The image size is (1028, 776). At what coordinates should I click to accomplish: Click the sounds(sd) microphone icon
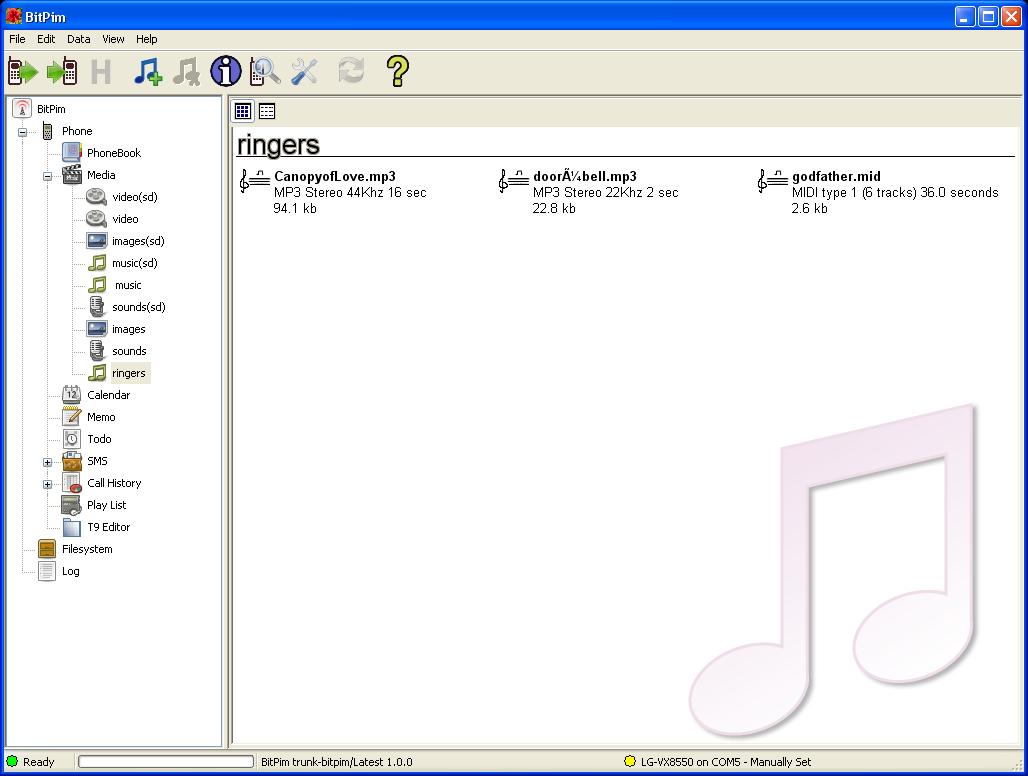click(x=97, y=307)
